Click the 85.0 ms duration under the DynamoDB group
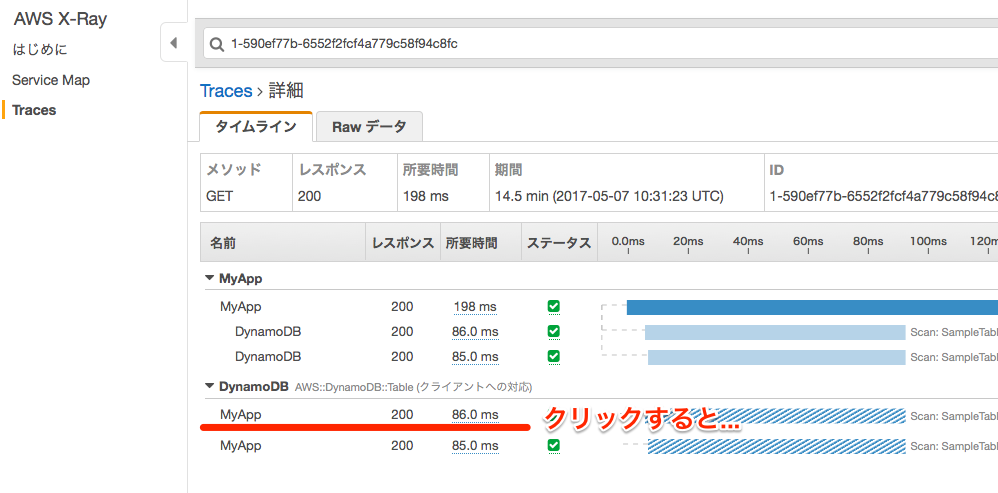 [475, 445]
